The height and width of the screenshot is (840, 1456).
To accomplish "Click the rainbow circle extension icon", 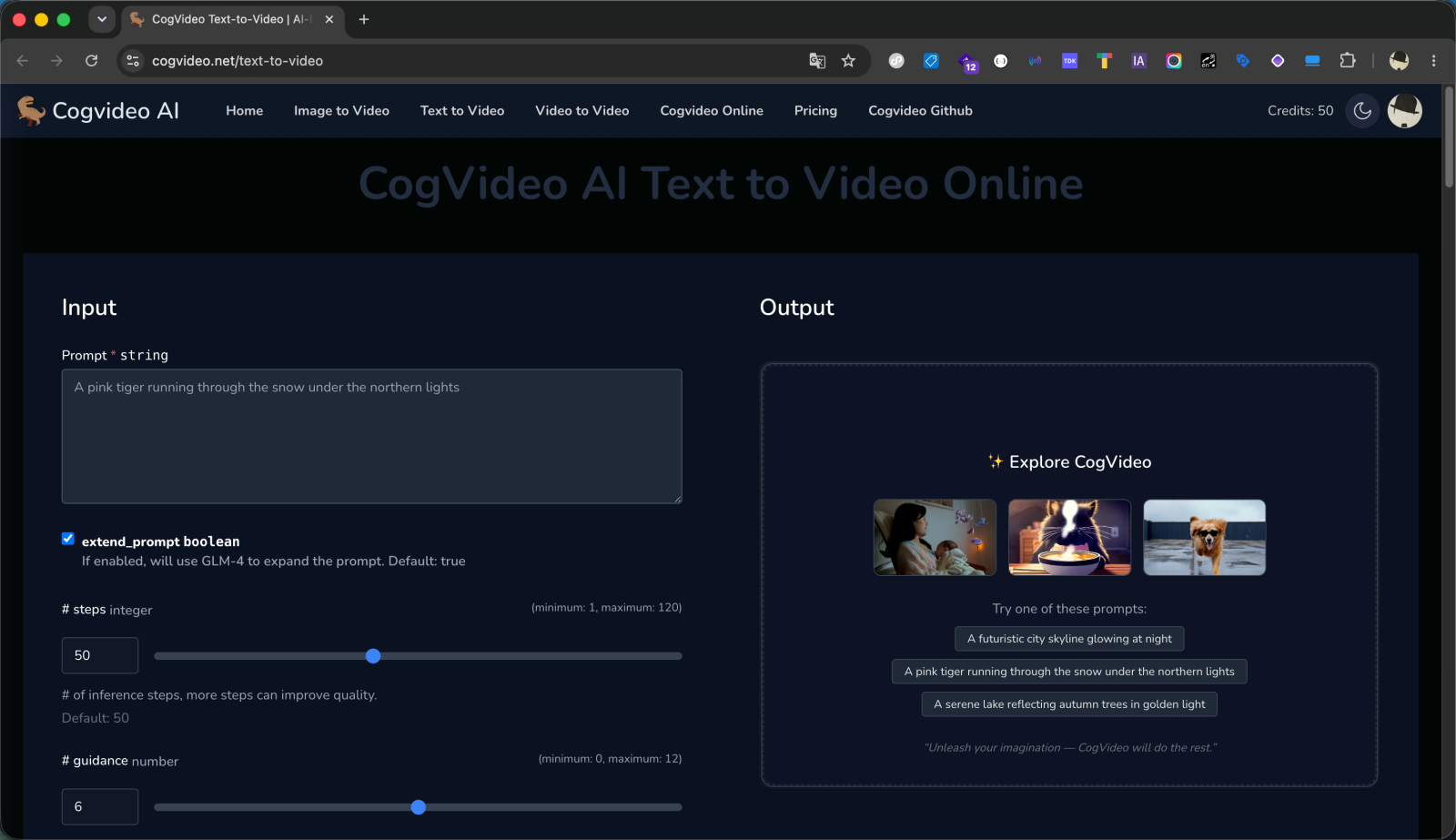I will click(x=1174, y=61).
